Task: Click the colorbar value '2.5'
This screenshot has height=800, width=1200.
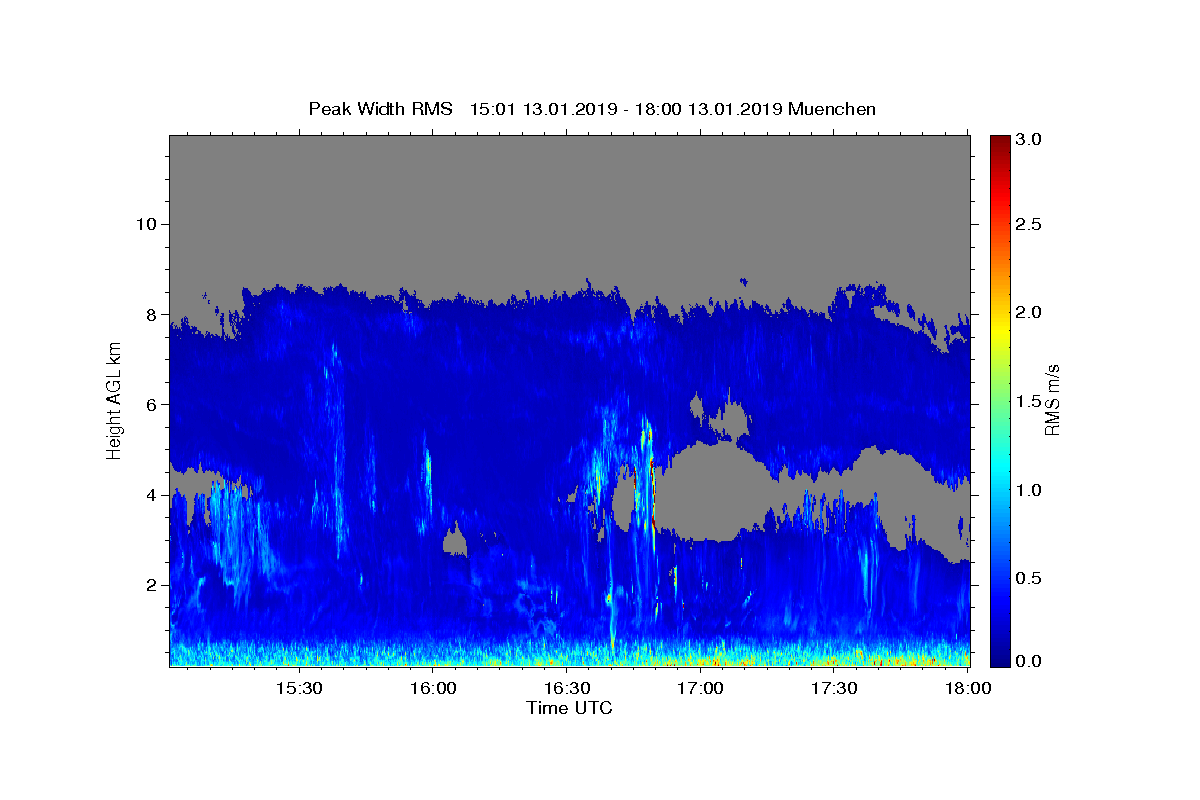Action: coord(1029,224)
